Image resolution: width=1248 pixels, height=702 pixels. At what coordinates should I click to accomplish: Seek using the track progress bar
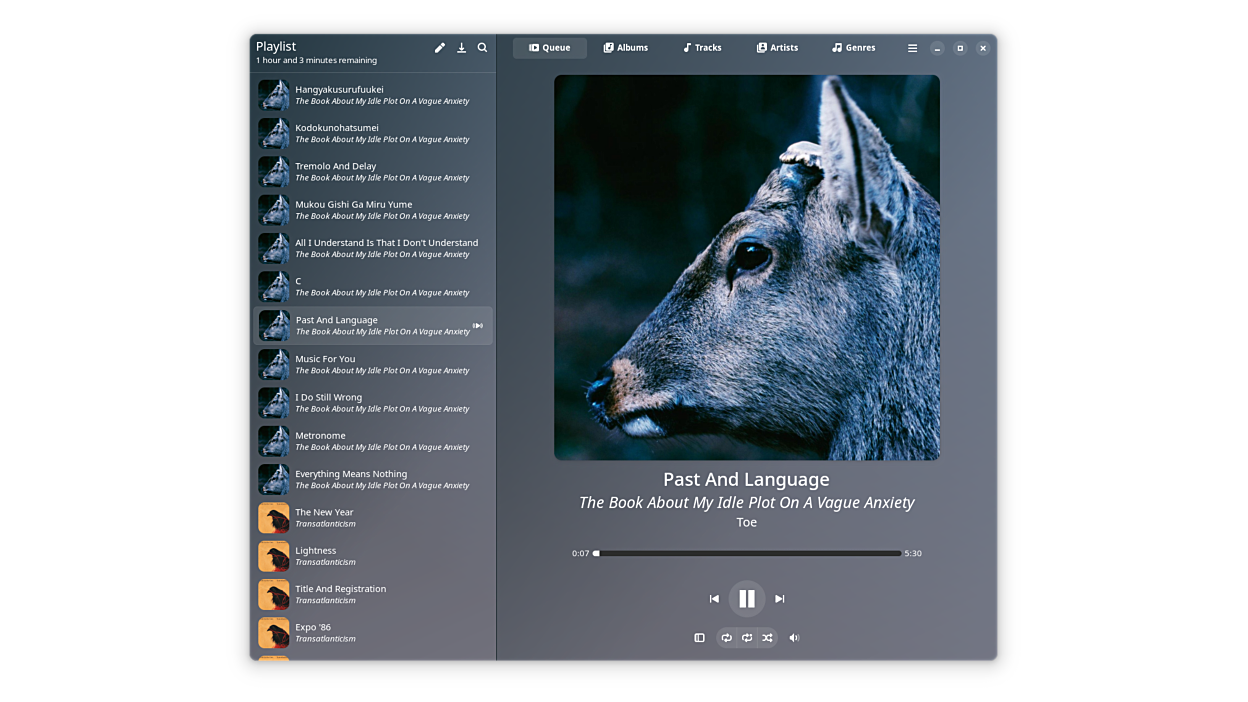pos(748,553)
